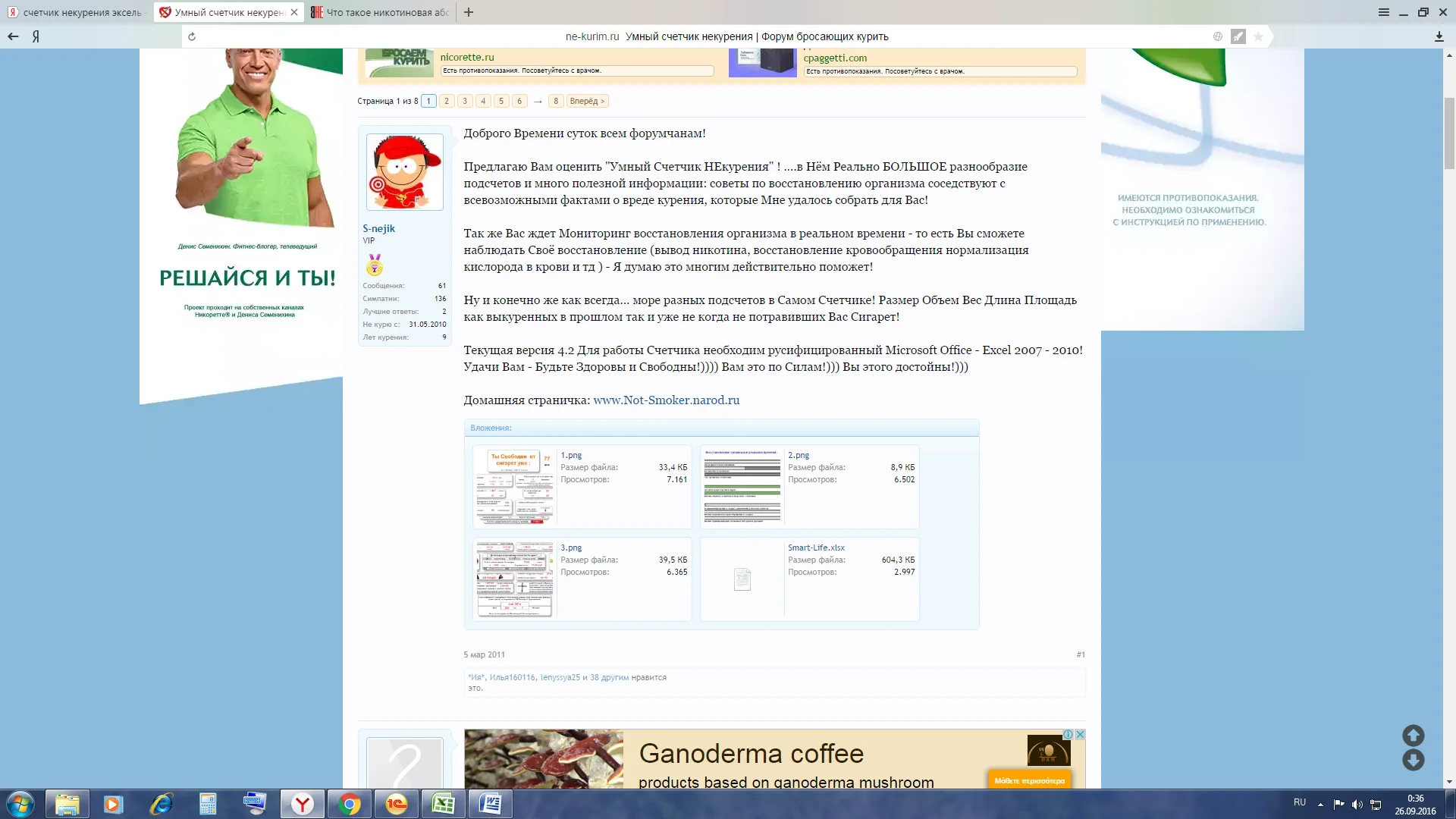Click the Yandex home icon

(x=36, y=36)
